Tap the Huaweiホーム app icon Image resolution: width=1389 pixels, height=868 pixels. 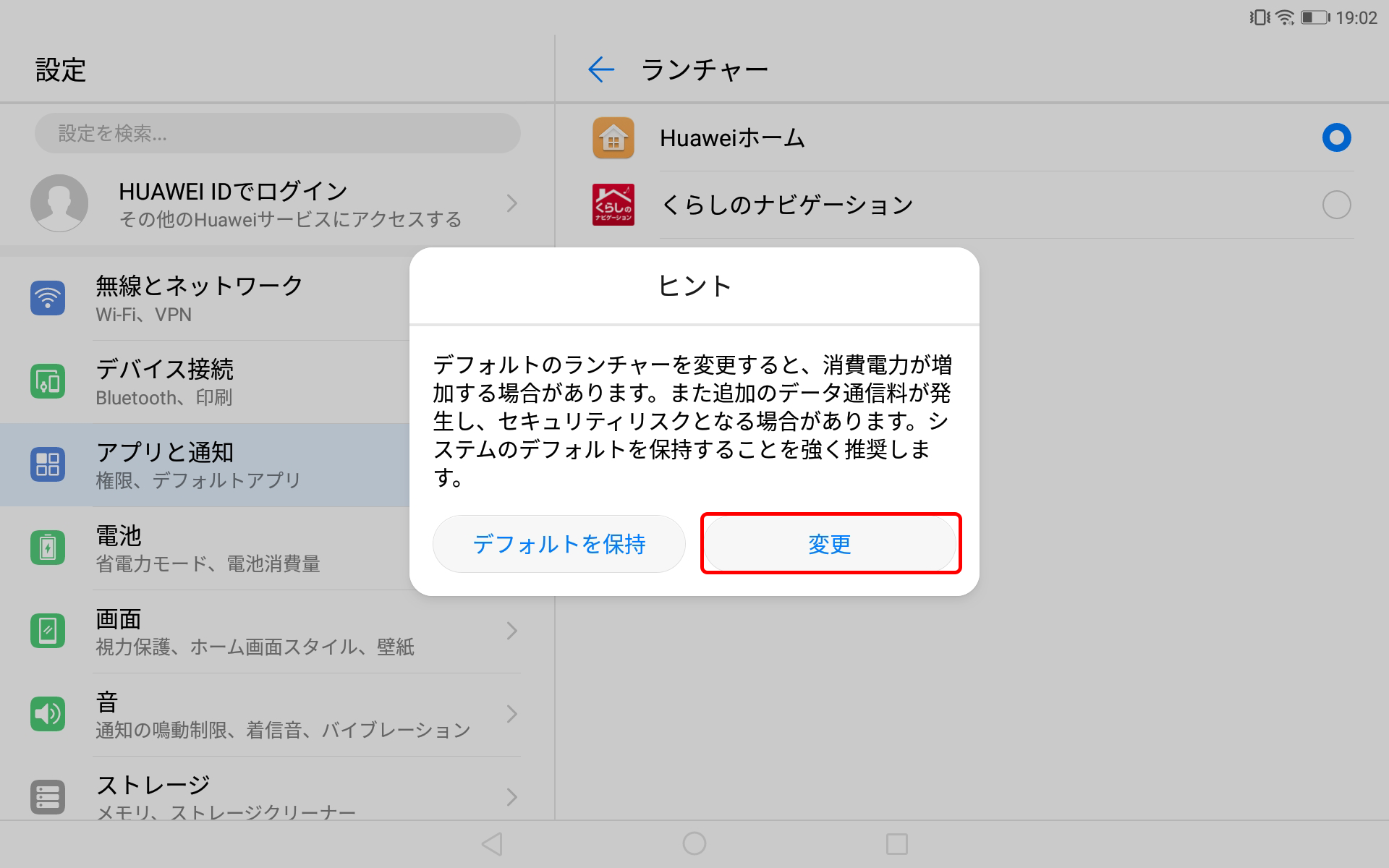click(x=613, y=137)
